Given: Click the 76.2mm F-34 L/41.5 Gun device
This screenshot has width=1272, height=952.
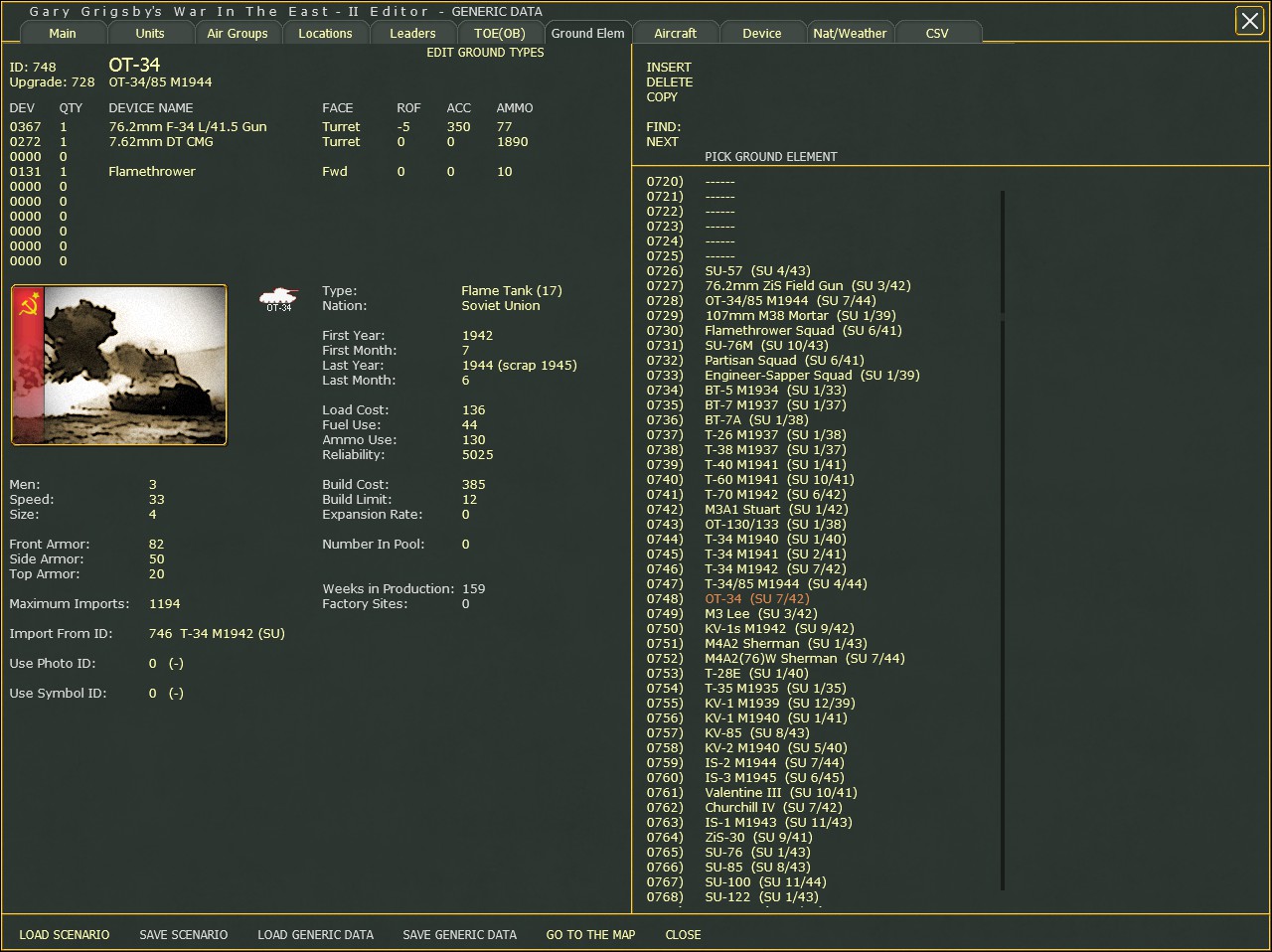Looking at the screenshot, I should (x=188, y=127).
